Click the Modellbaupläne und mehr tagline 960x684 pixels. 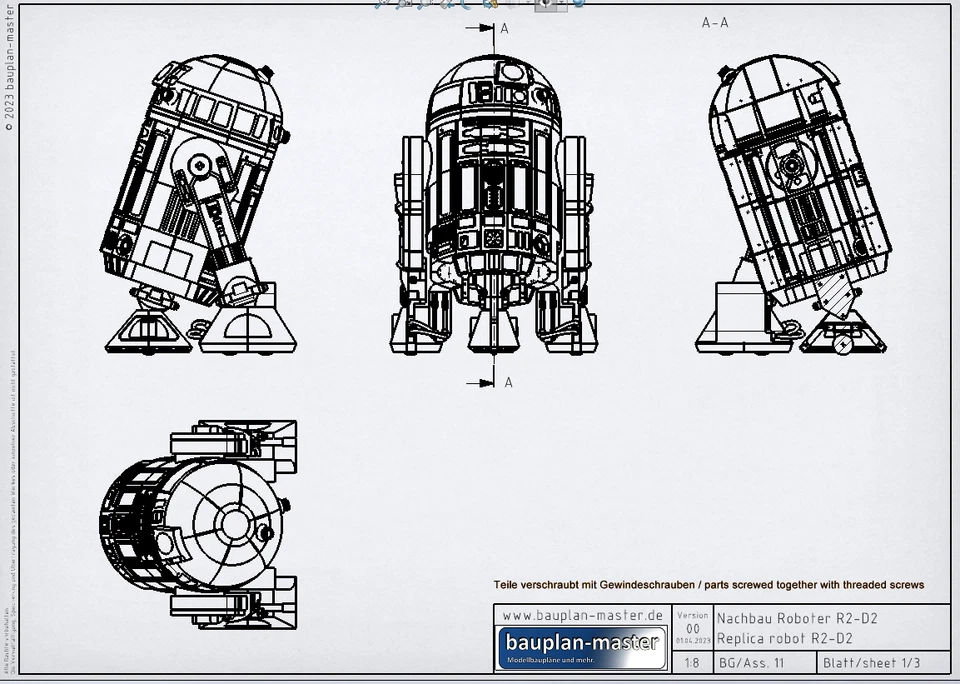click(x=551, y=660)
